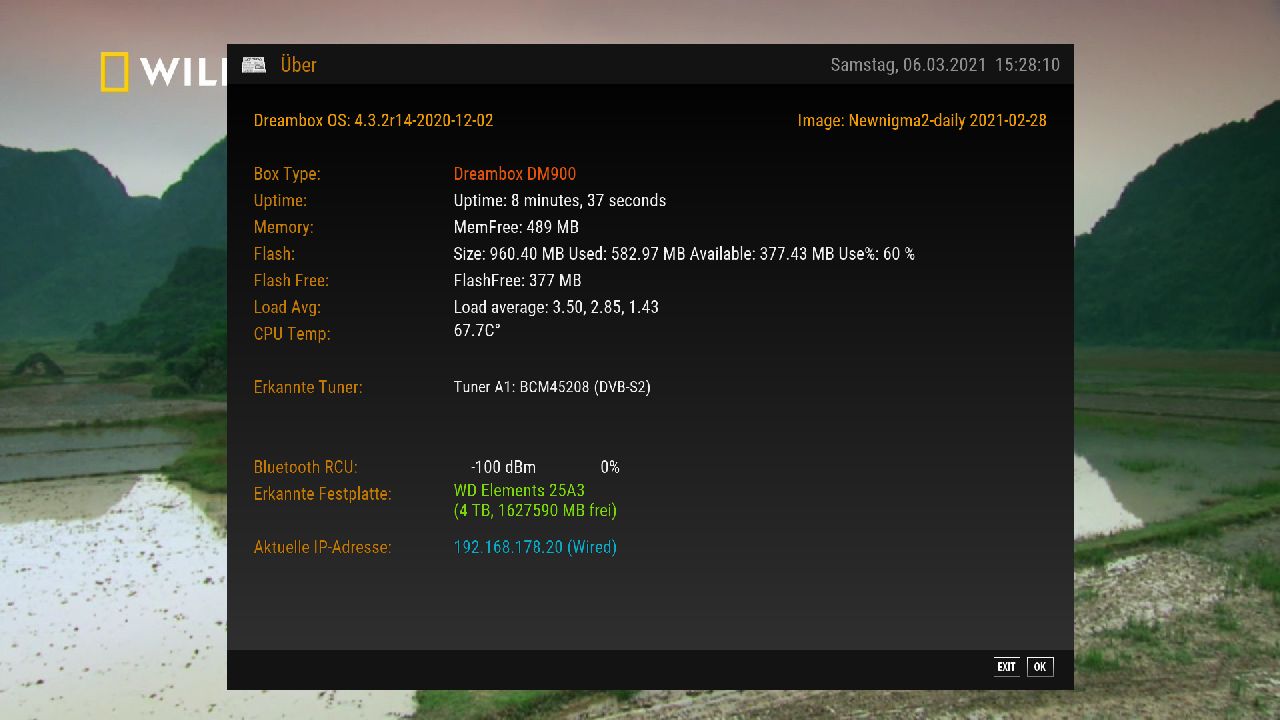The height and width of the screenshot is (720, 1280).
Task: Click the Bluetooth RCU -100 dBm value
Action: coord(503,468)
